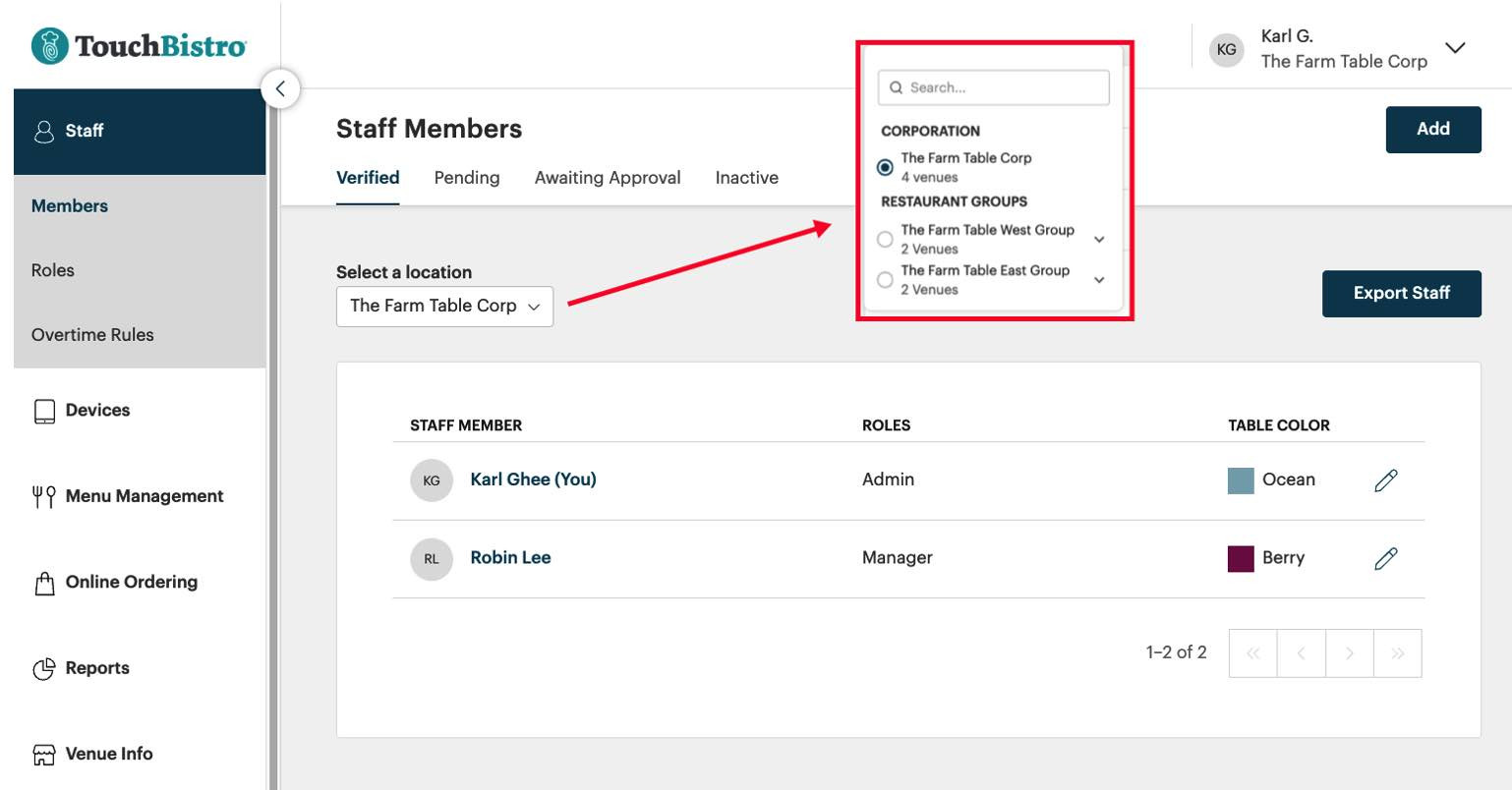
Task: Click the Online Ordering shopping bag icon
Action: pos(44,584)
